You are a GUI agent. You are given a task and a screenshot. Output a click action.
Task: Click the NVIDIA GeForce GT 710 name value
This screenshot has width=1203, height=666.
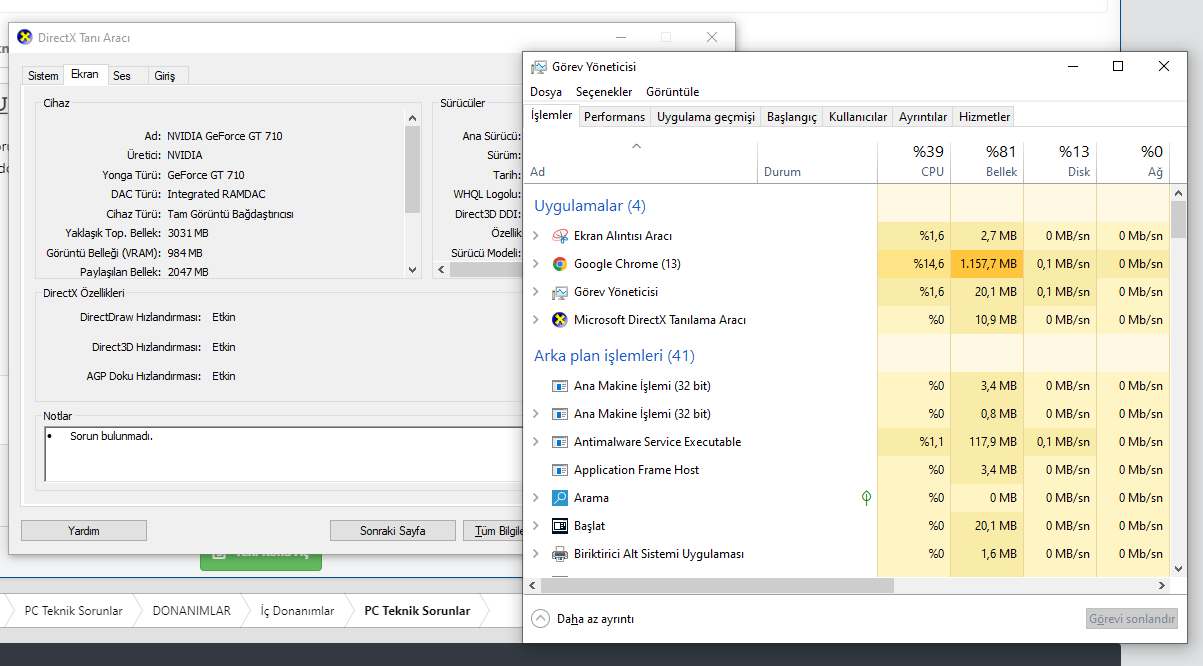225,136
